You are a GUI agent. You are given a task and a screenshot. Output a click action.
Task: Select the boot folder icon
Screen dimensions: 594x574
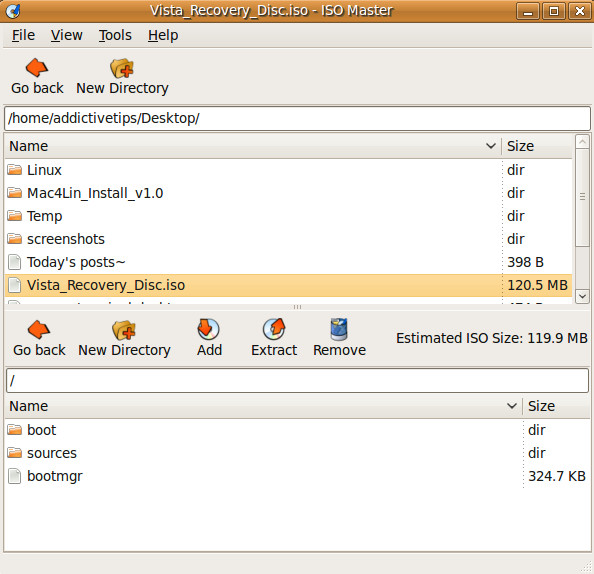14,430
